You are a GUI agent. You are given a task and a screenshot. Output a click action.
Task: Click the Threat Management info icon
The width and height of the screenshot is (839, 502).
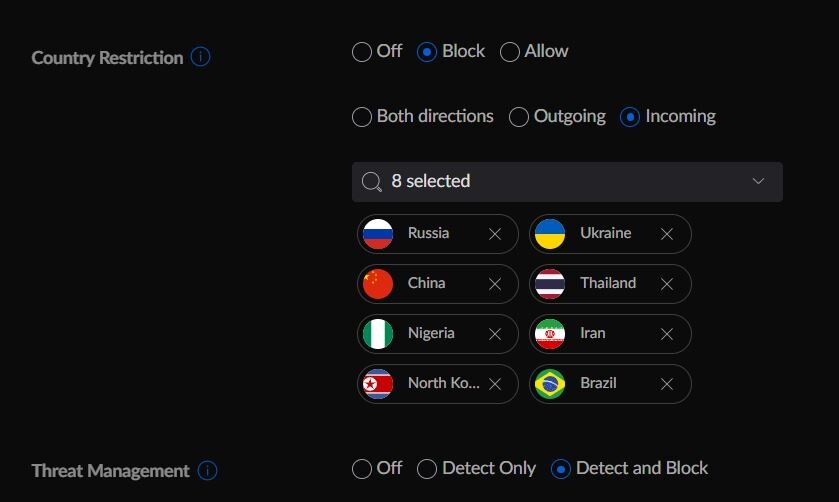207,470
